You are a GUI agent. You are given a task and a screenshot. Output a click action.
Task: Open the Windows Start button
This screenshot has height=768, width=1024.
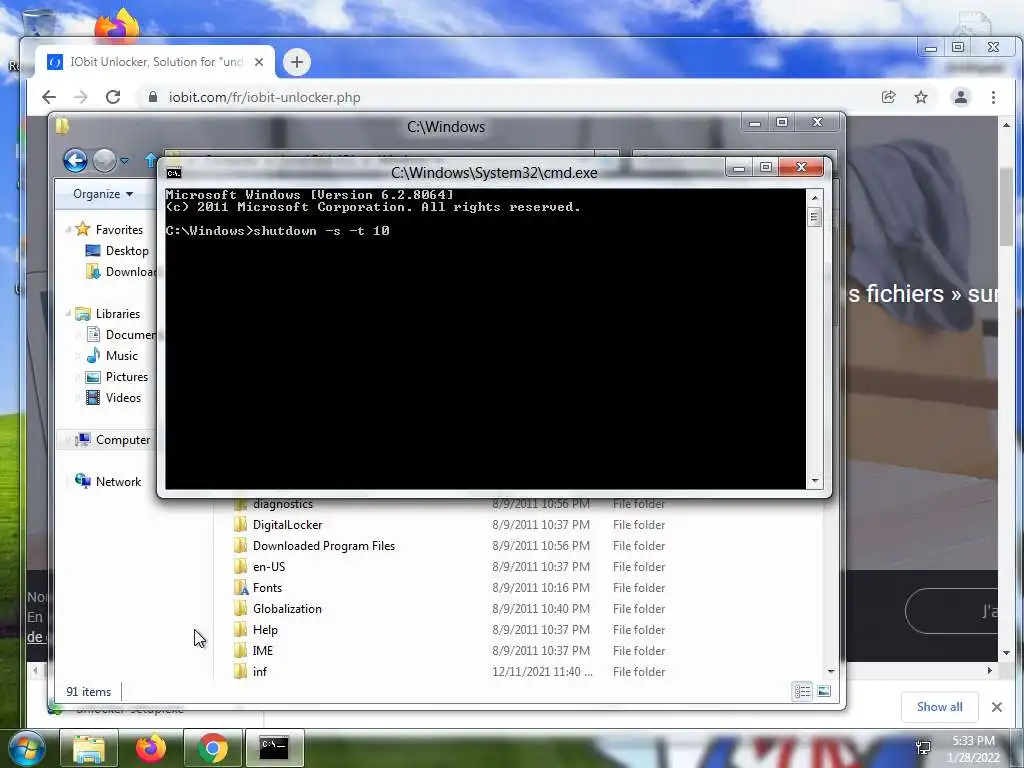coord(27,748)
